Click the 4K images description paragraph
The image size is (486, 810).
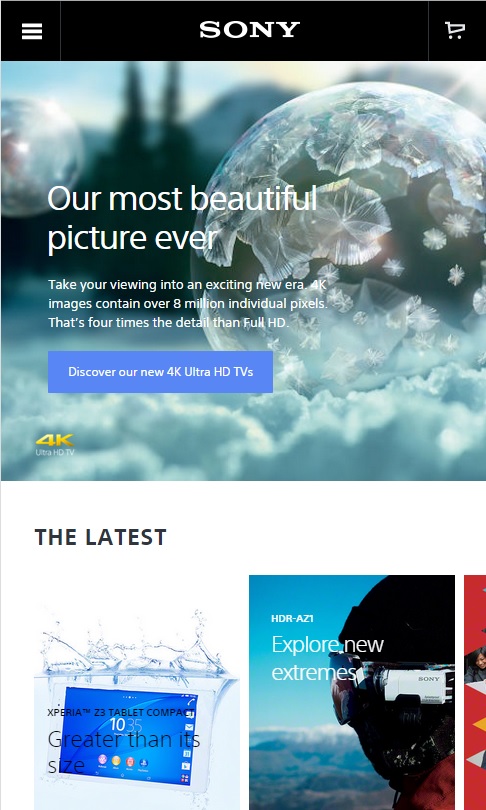(x=188, y=304)
